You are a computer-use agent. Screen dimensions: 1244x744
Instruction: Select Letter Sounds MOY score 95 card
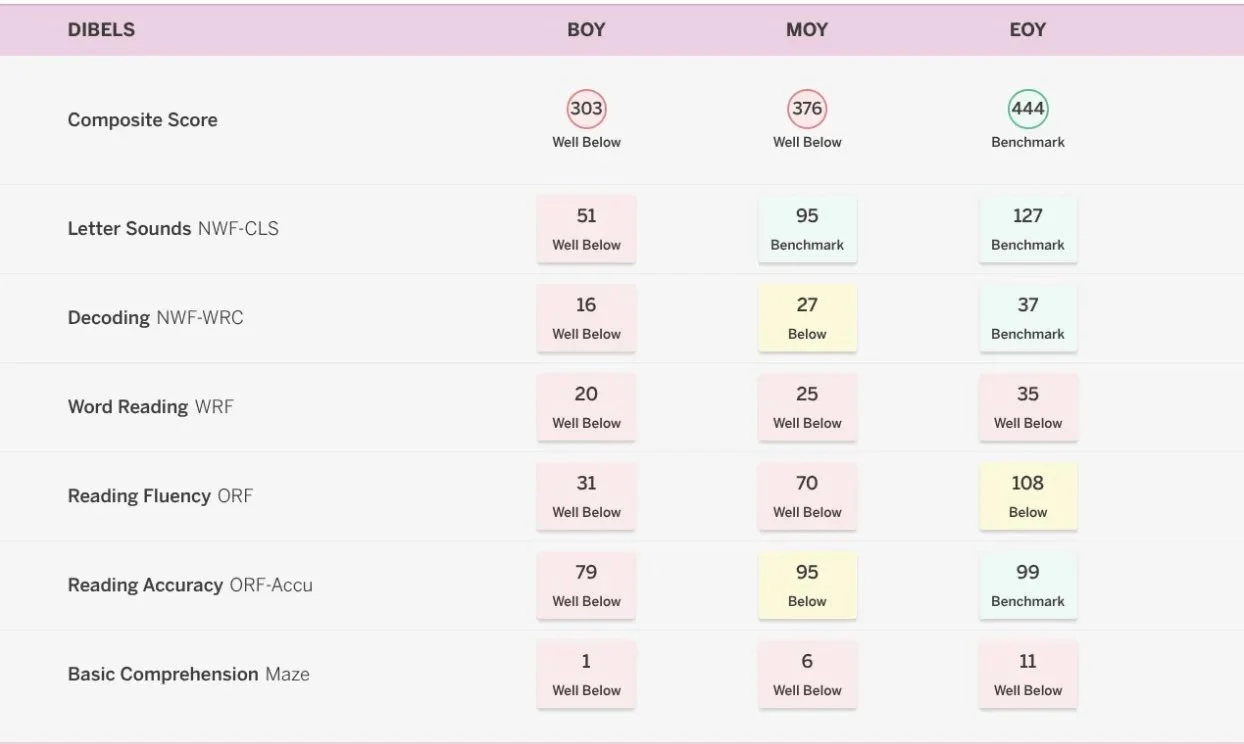tap(807, 229)
